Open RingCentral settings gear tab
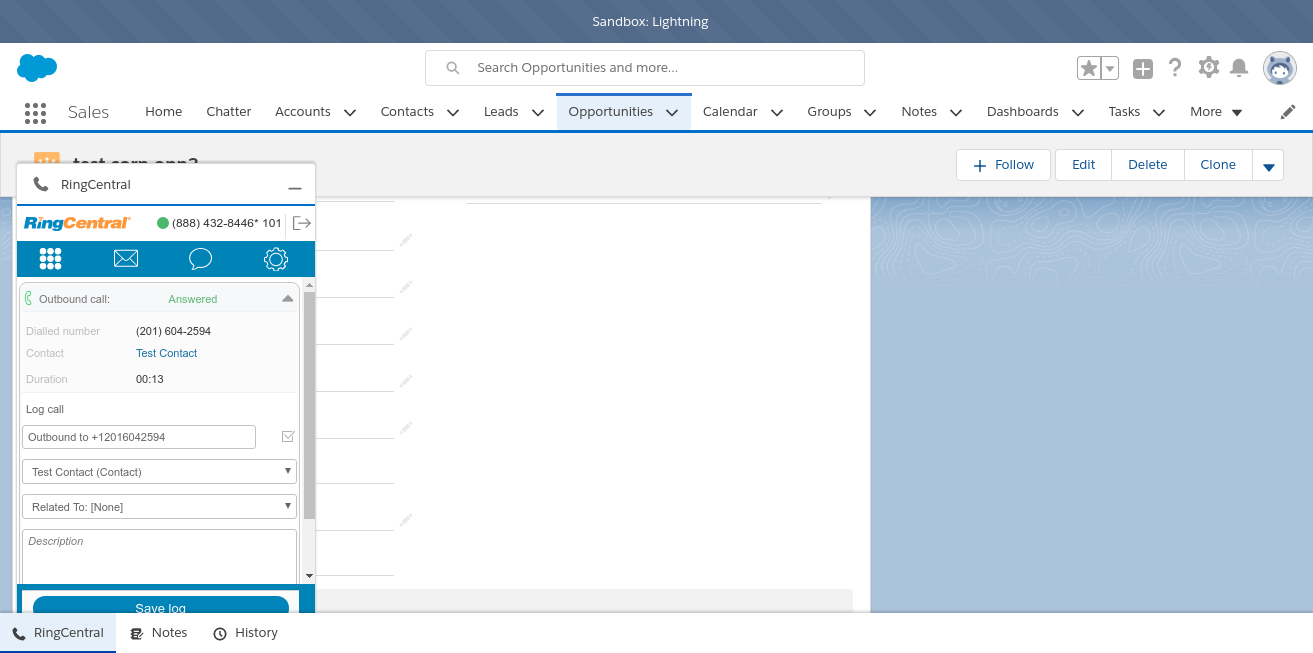The image size is (1313, 653). (276, 259)
